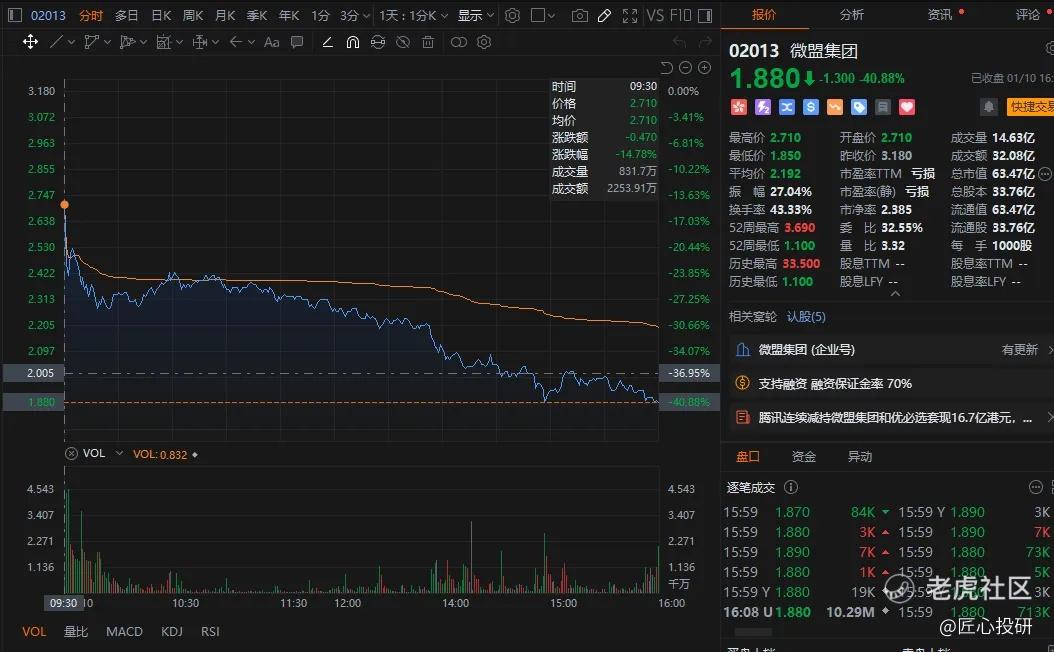The width and height of the screenshot is (1054, 652).
Task: Enable magnet snap mode
Action: point(353,42)
